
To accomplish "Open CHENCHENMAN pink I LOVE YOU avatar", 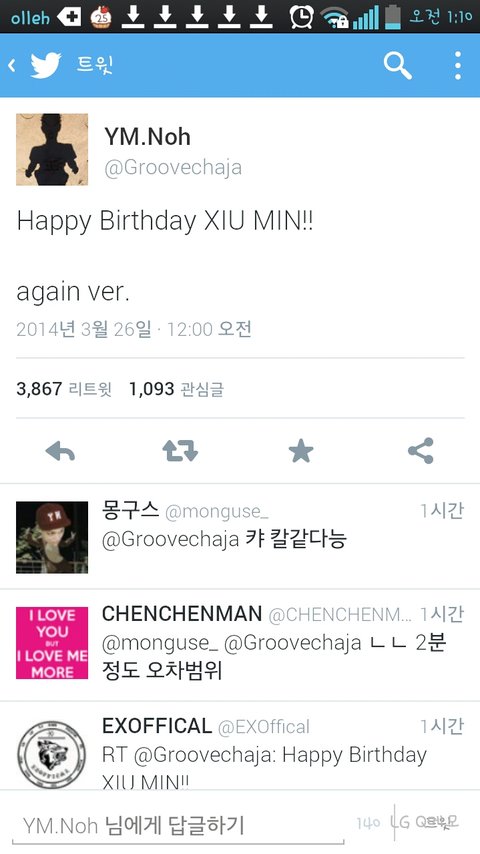I will (x=52, y=643).
